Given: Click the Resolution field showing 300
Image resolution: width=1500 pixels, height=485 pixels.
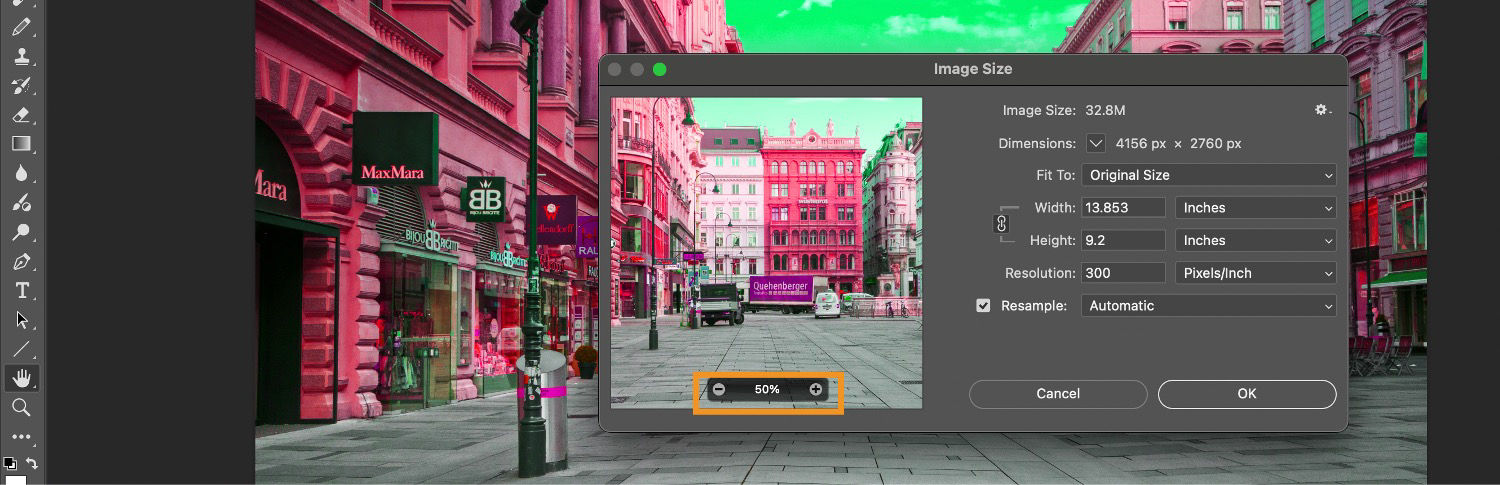Looking at the screenshot, I should click(x=1123, y=273).
